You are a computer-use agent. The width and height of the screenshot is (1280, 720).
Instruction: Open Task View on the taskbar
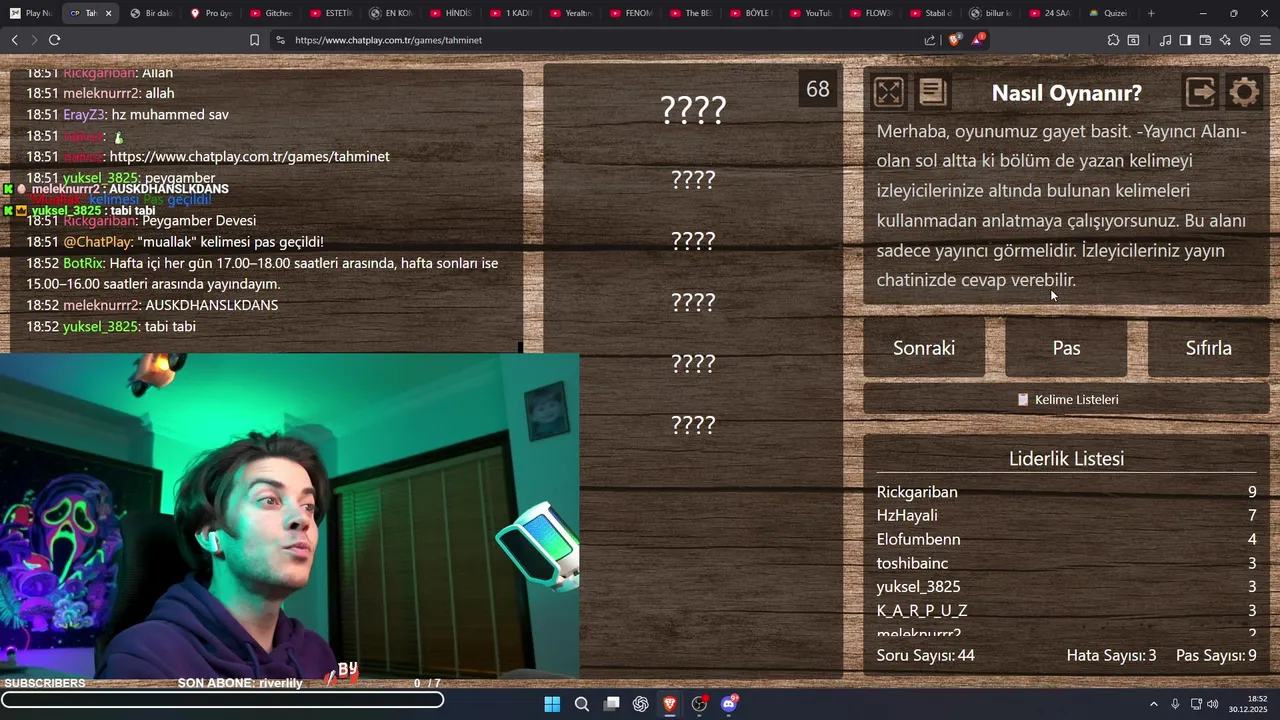(611, 704)
